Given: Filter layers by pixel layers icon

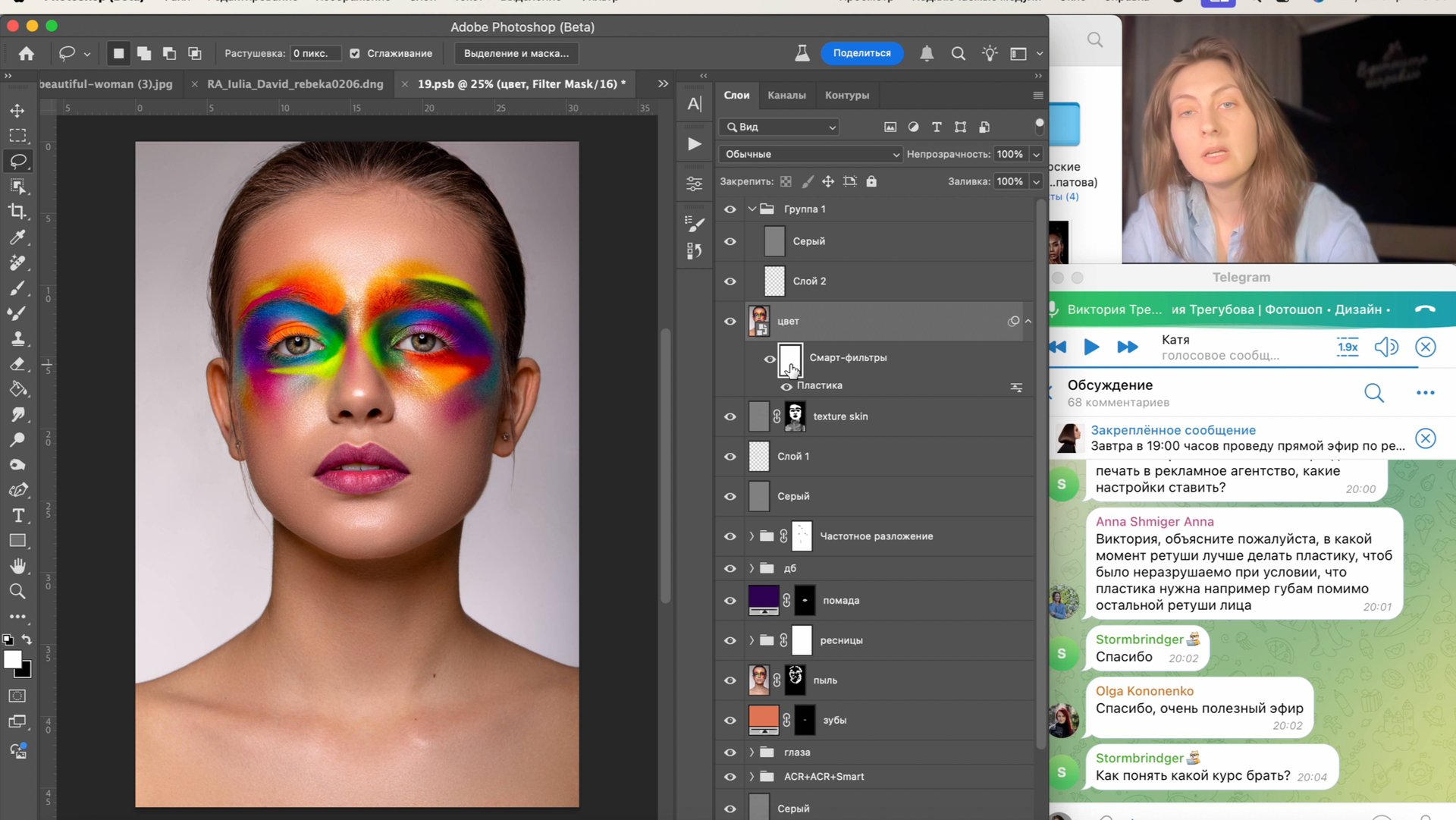Looking at the screenshot, I should point(890,127).
